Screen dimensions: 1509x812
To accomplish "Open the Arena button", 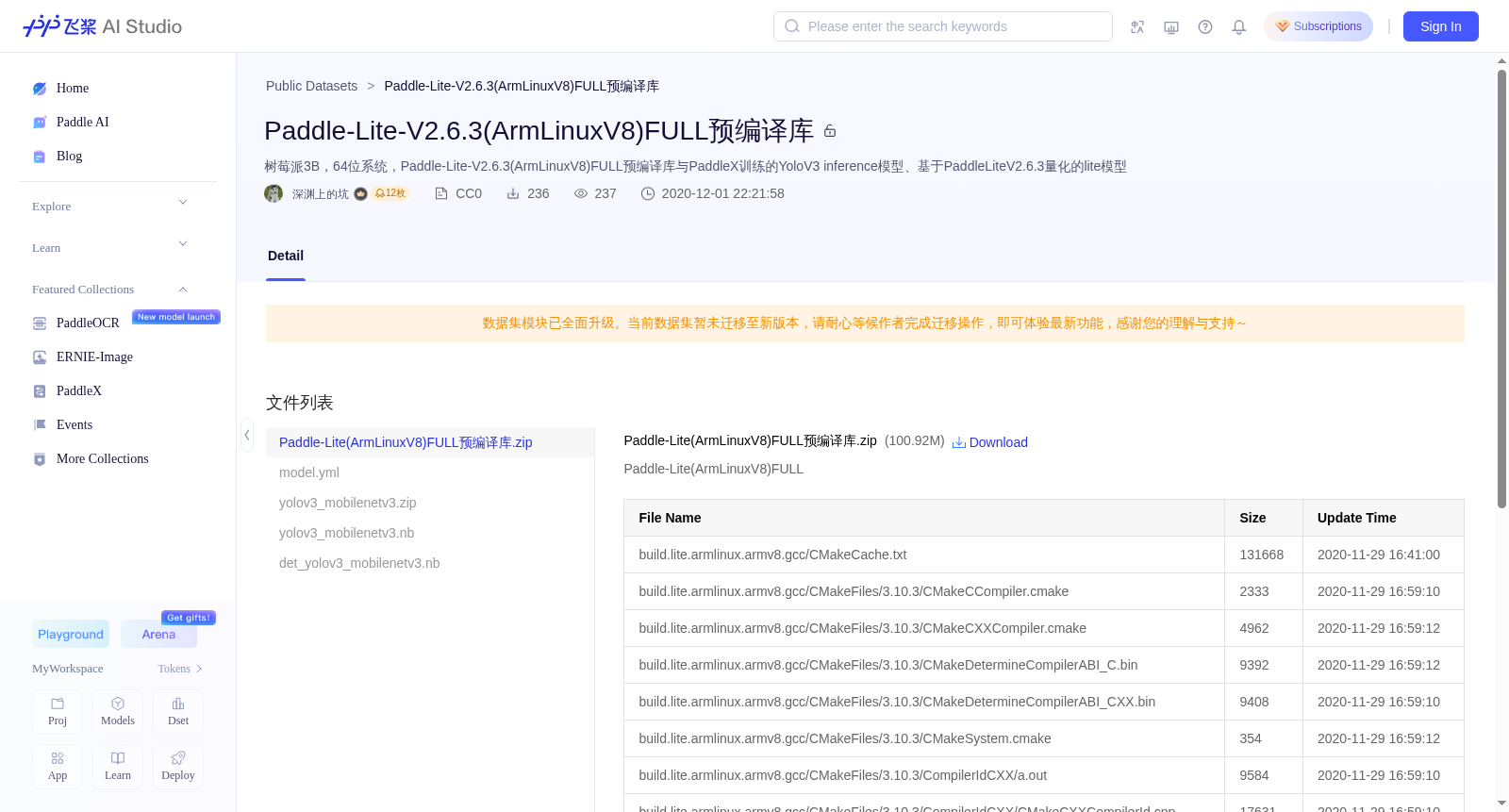I will tap(158, 634).
